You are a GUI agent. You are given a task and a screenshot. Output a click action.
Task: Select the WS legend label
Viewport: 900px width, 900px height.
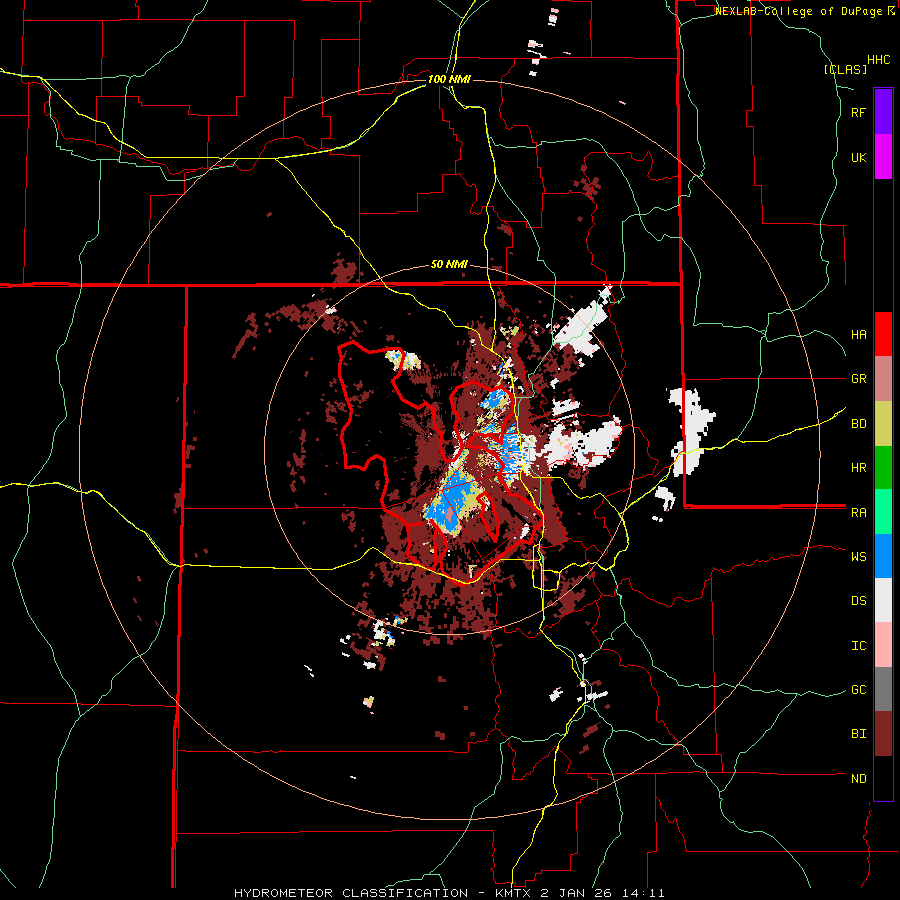tap(859, 557)
